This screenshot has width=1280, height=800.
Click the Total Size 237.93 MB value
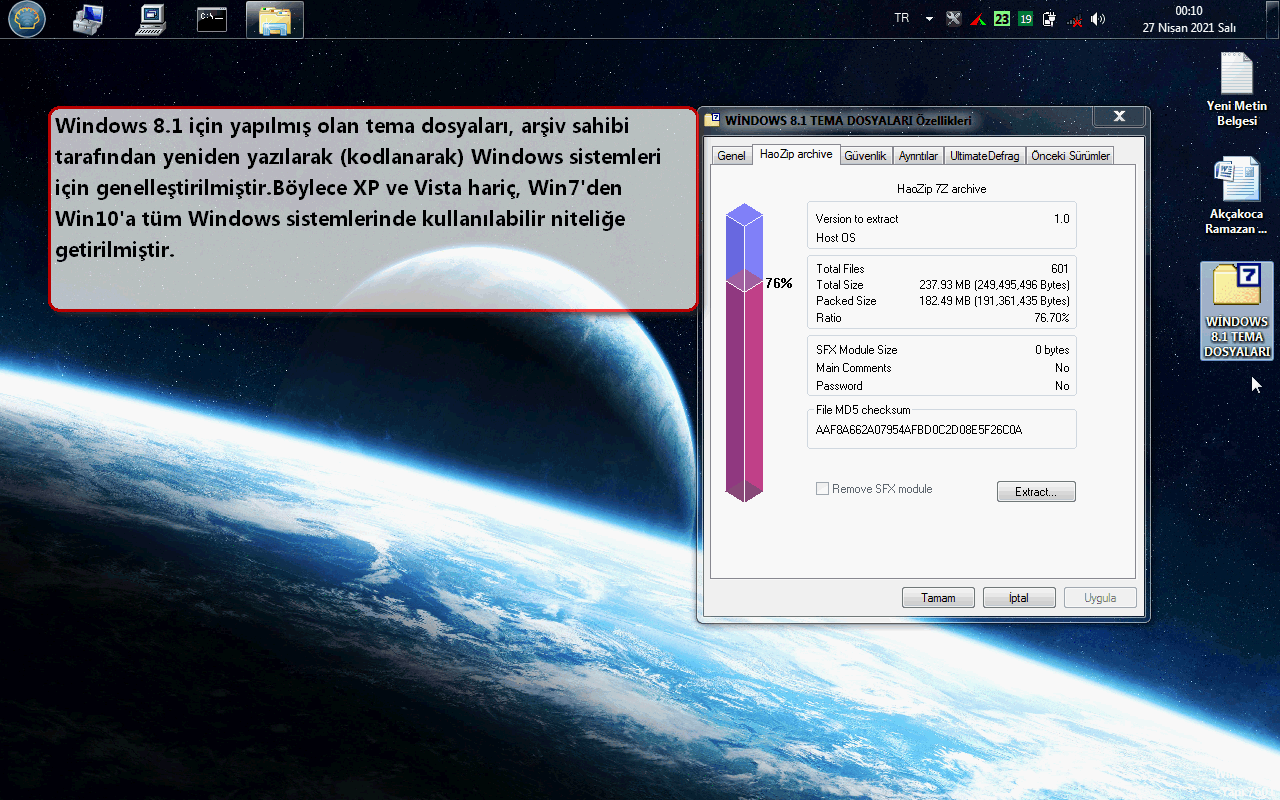point(994,285)
